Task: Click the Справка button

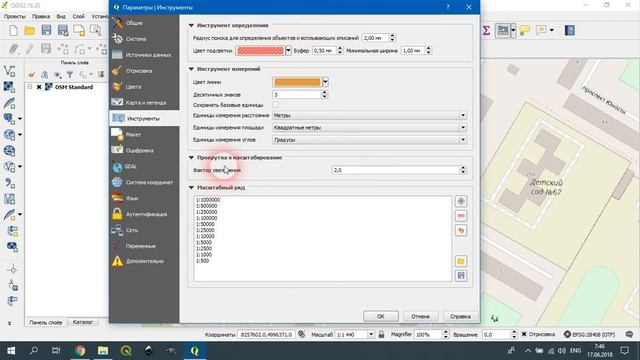Action: [460, 316]
